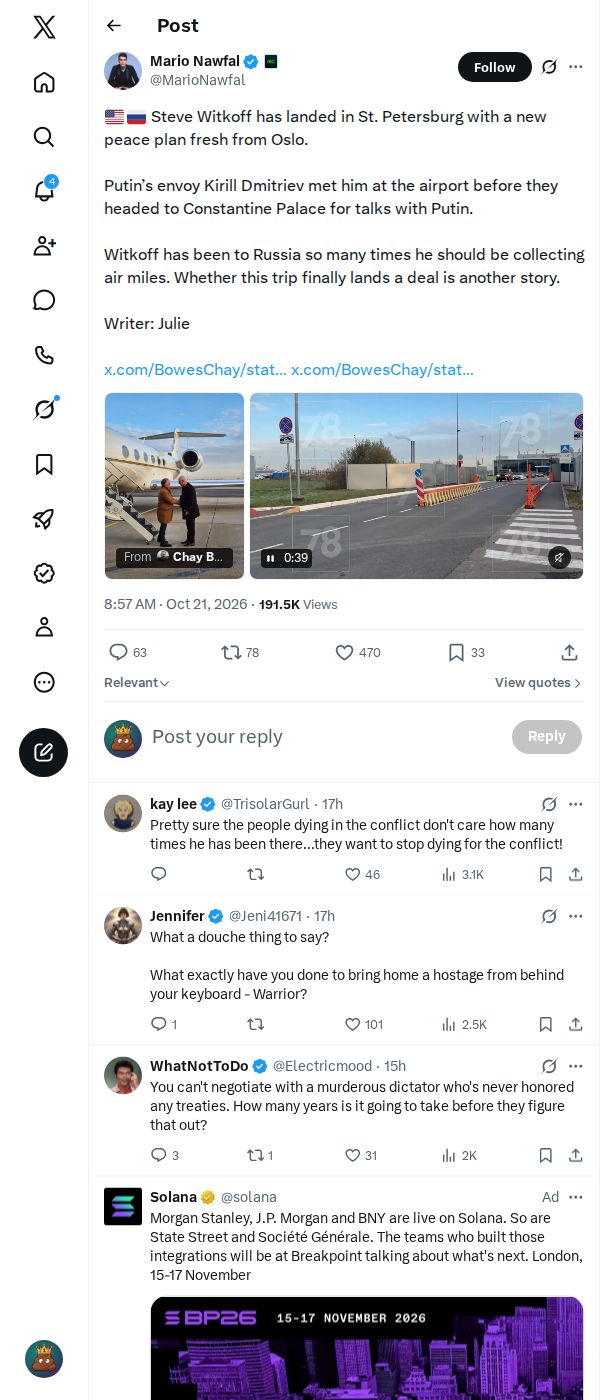Screen dimensions: 600x1400
Task: Open the More circle menu in sidebar
Action: click(x=44, y=682)
